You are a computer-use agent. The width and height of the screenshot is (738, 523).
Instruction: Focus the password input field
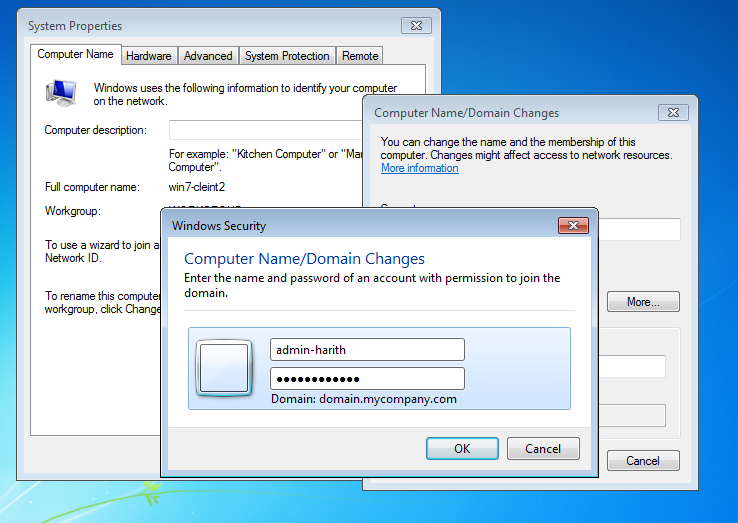367,379
